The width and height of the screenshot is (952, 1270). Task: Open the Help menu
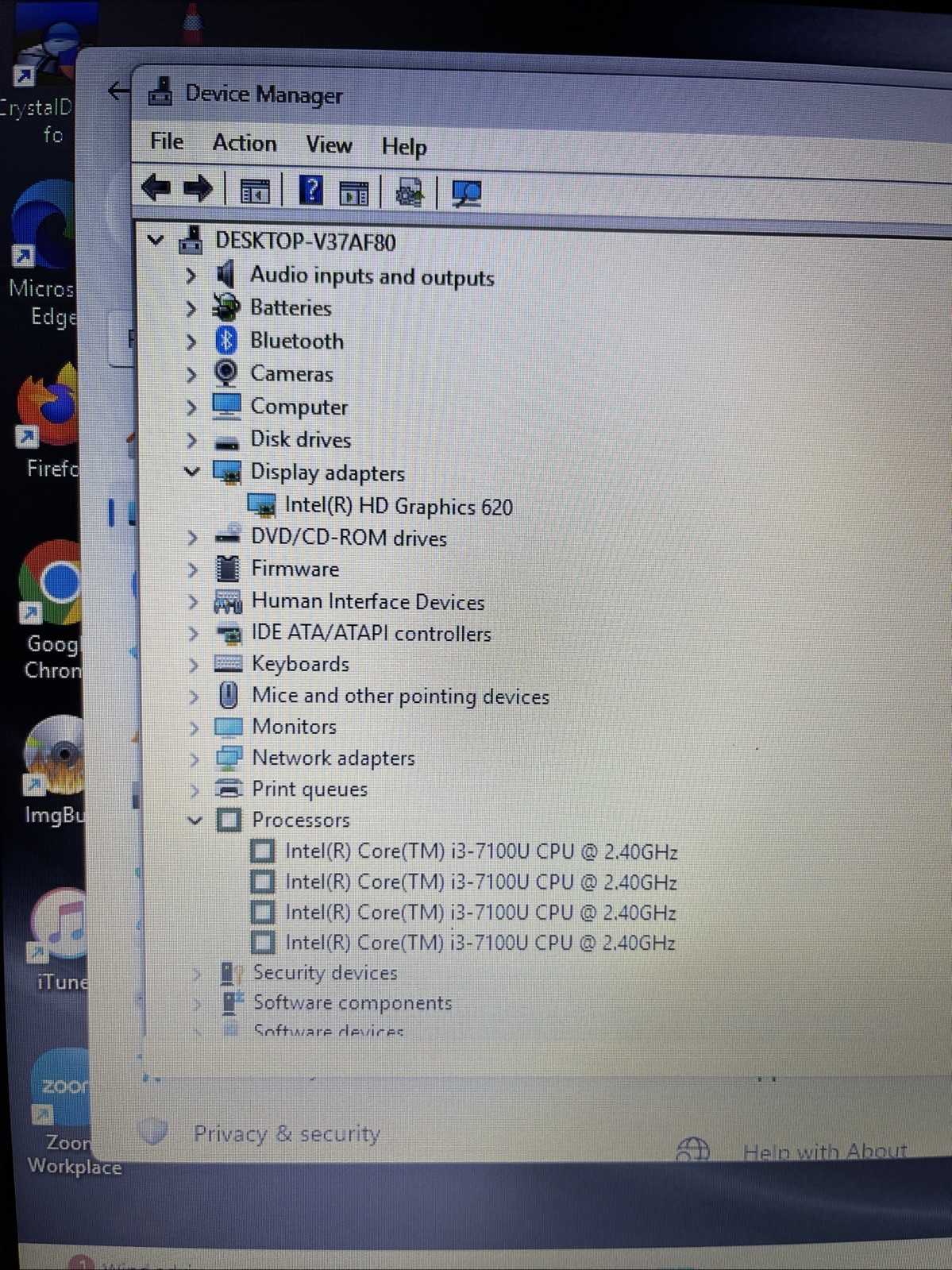pos(404,147)
